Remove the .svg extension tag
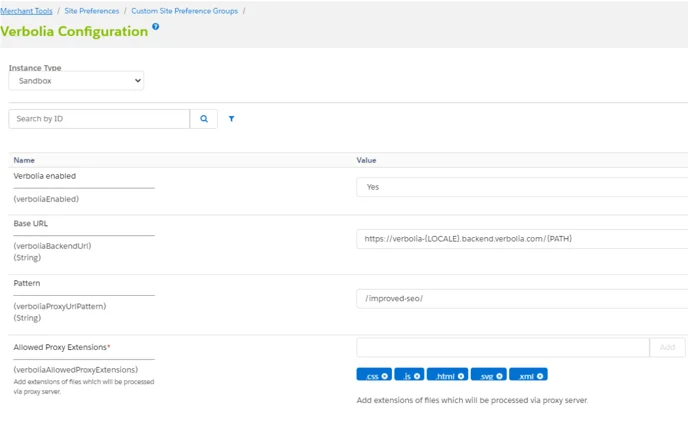 [x=499, y=376]
